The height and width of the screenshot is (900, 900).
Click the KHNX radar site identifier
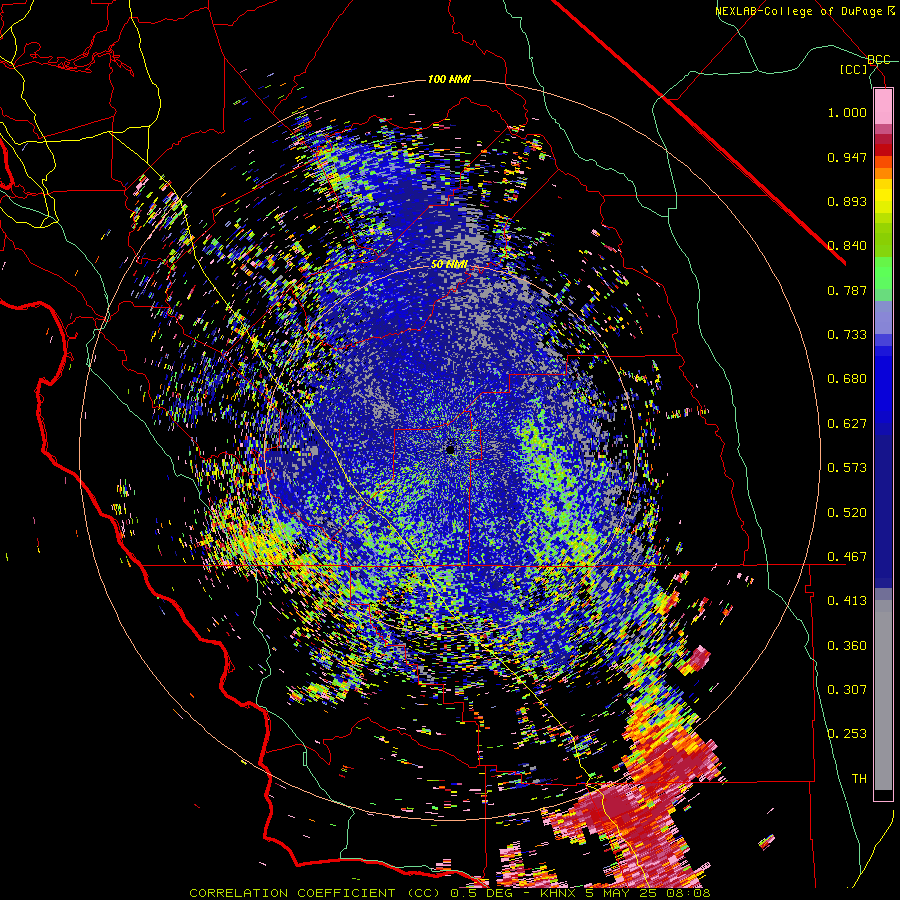click(559, 893)
